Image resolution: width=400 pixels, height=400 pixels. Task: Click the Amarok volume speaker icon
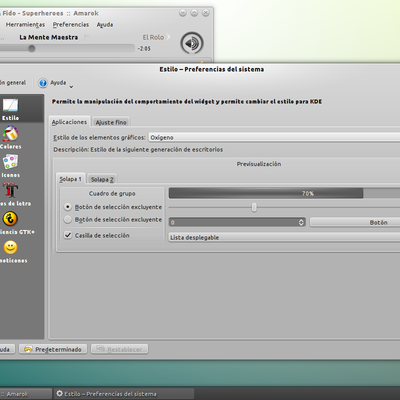point(192,43)
